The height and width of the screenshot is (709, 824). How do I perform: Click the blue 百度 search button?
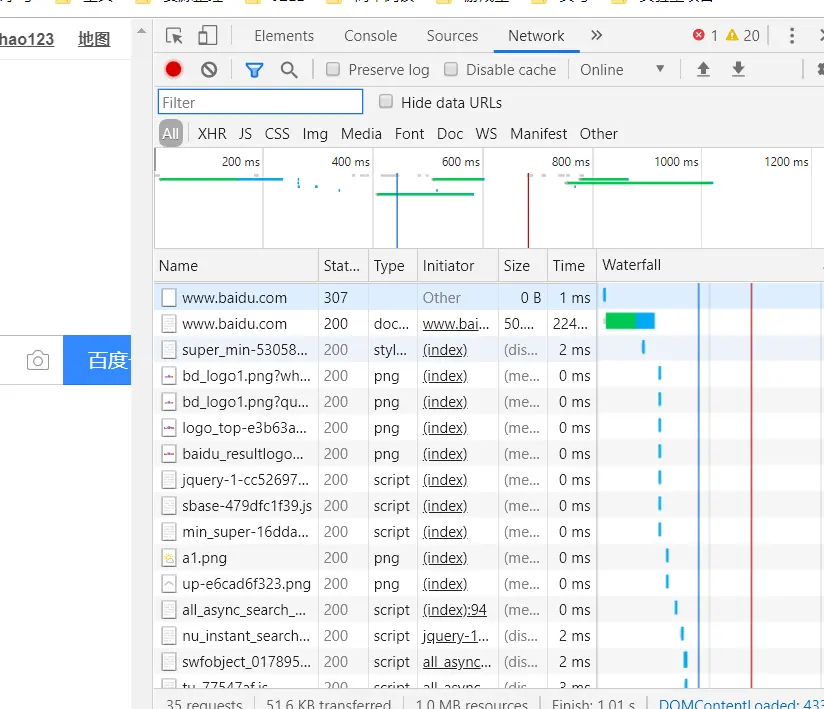coord(97,360)
